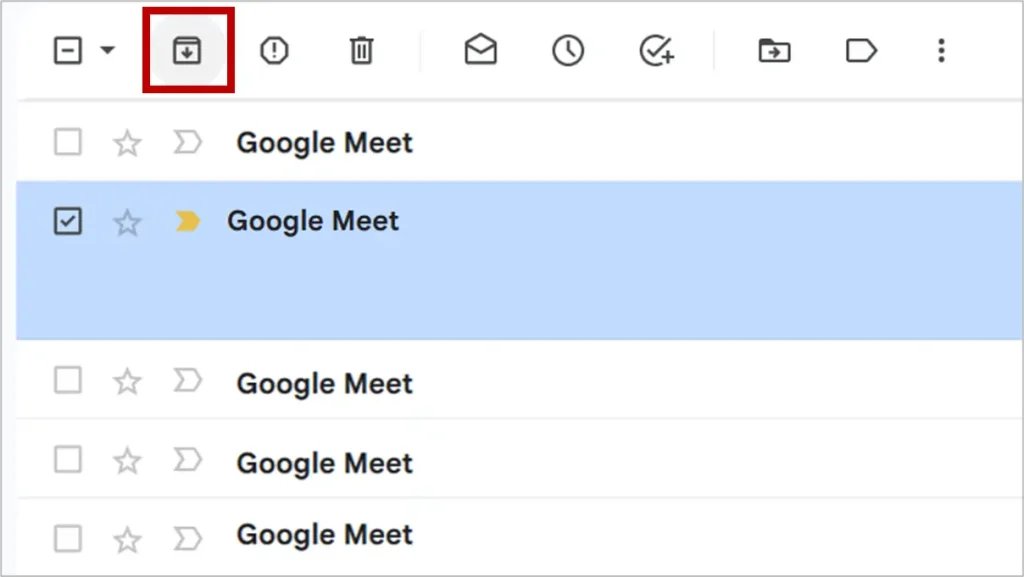1024x577 pixels.
Task: Tick the last Google Meet email checkbox
Action: pyautogui.click(x=67, y=539)
